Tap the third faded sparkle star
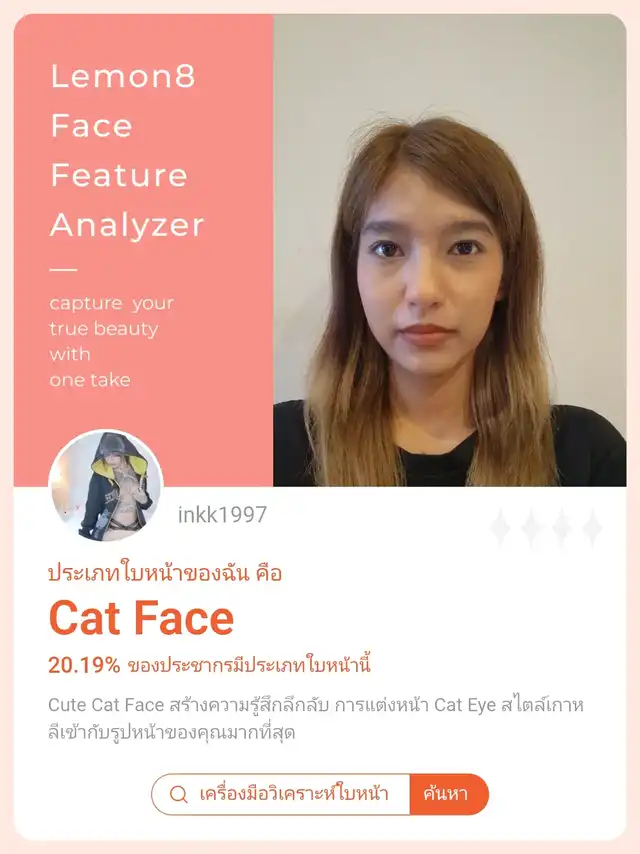 [562, 527]
